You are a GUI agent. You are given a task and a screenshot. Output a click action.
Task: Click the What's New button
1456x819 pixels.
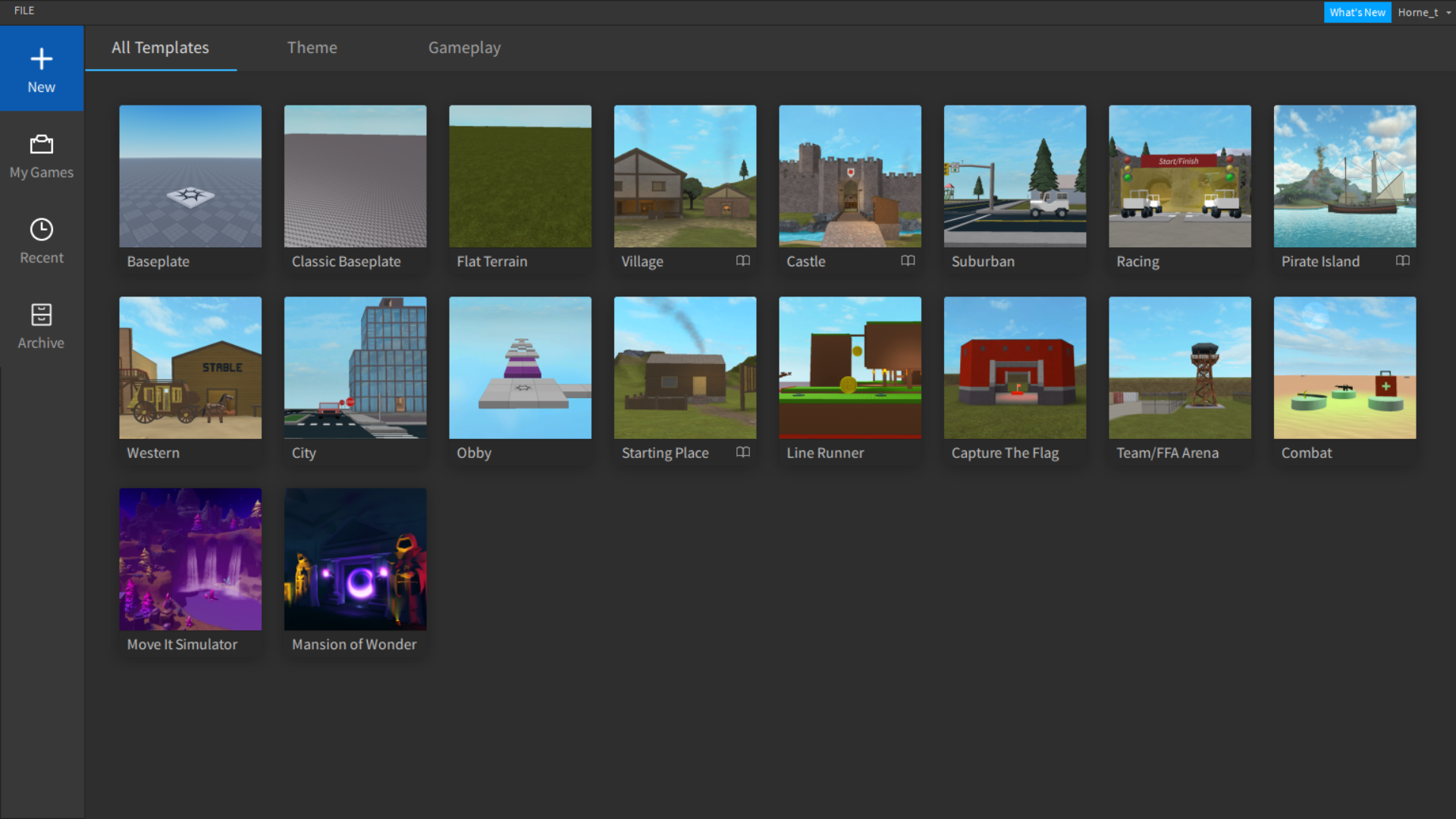point(1357,12)
